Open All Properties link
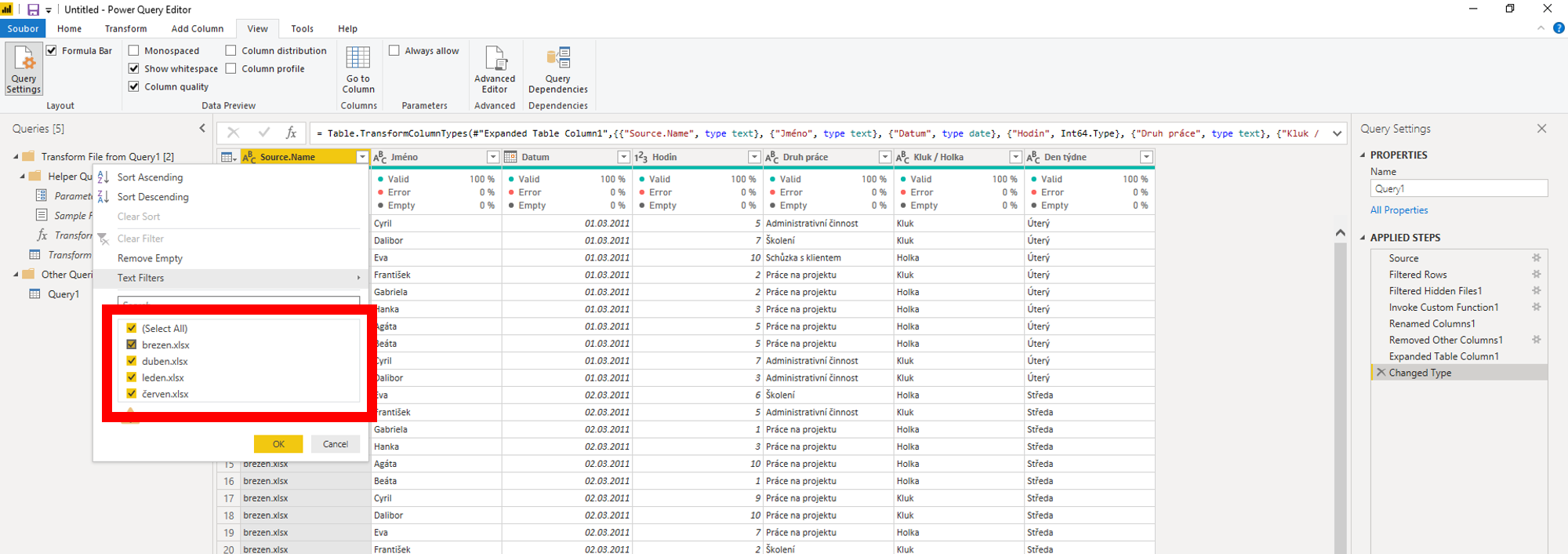The image size is (1568, 554). click(1399, 210)
